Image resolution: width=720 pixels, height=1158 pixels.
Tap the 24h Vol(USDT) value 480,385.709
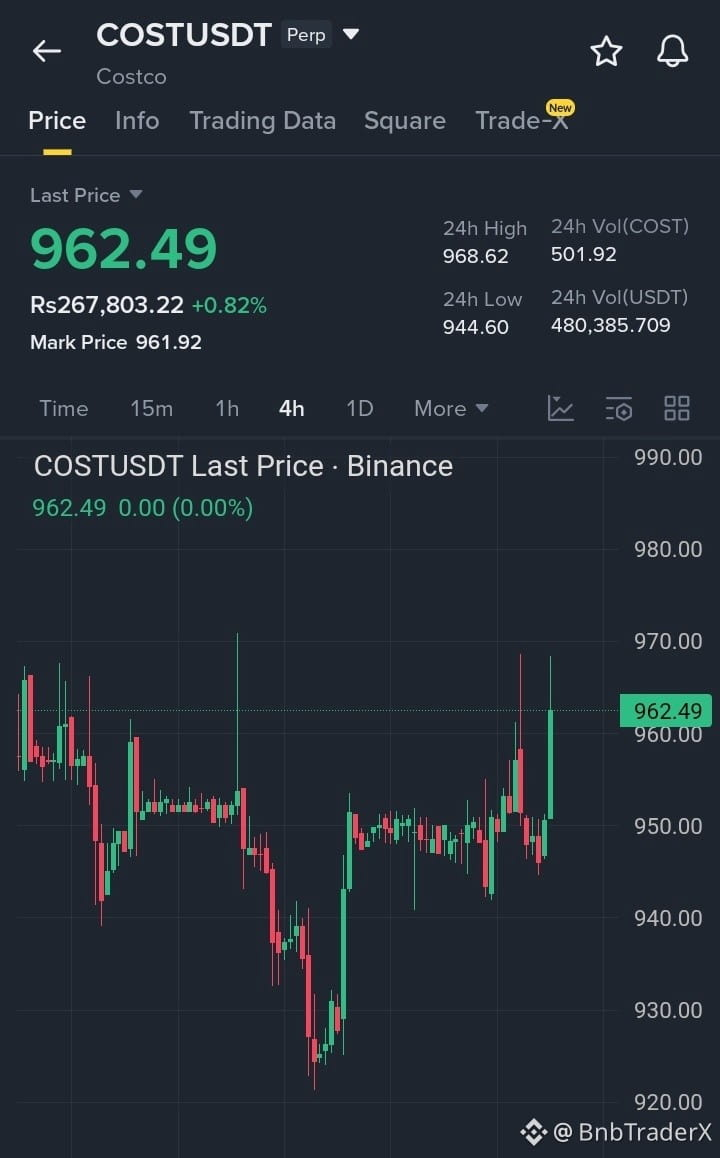611,325
